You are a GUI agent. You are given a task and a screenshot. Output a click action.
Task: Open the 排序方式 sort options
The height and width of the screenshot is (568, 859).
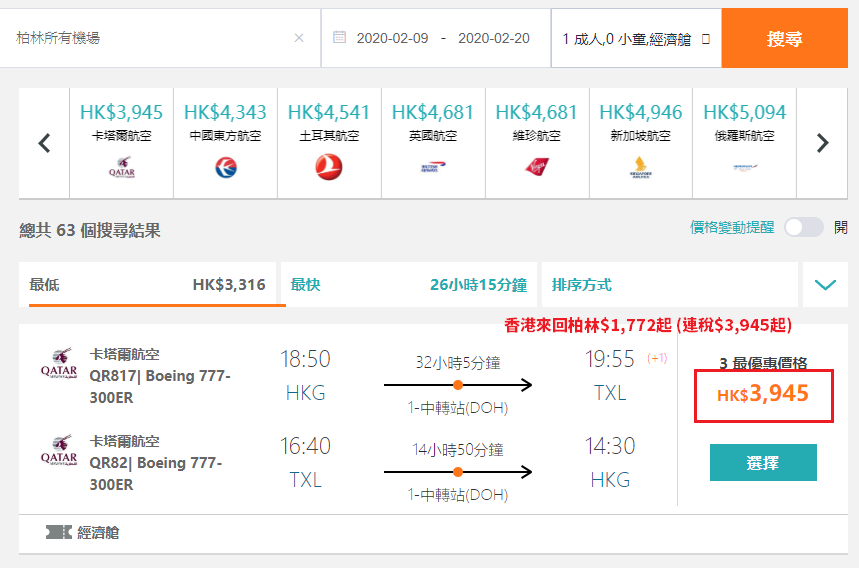[669, 284]
